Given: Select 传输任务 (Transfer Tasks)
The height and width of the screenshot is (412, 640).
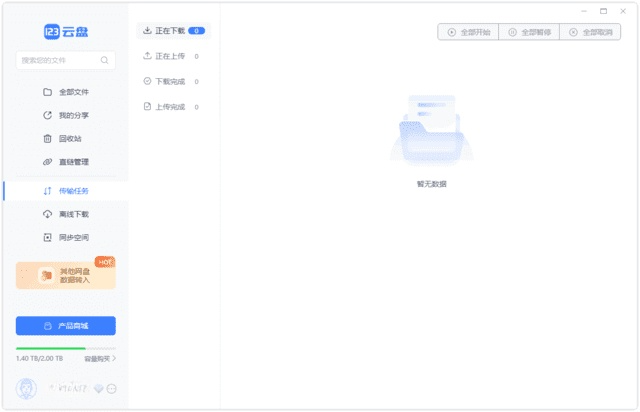Looking at the screenshot, I should 72,191.
